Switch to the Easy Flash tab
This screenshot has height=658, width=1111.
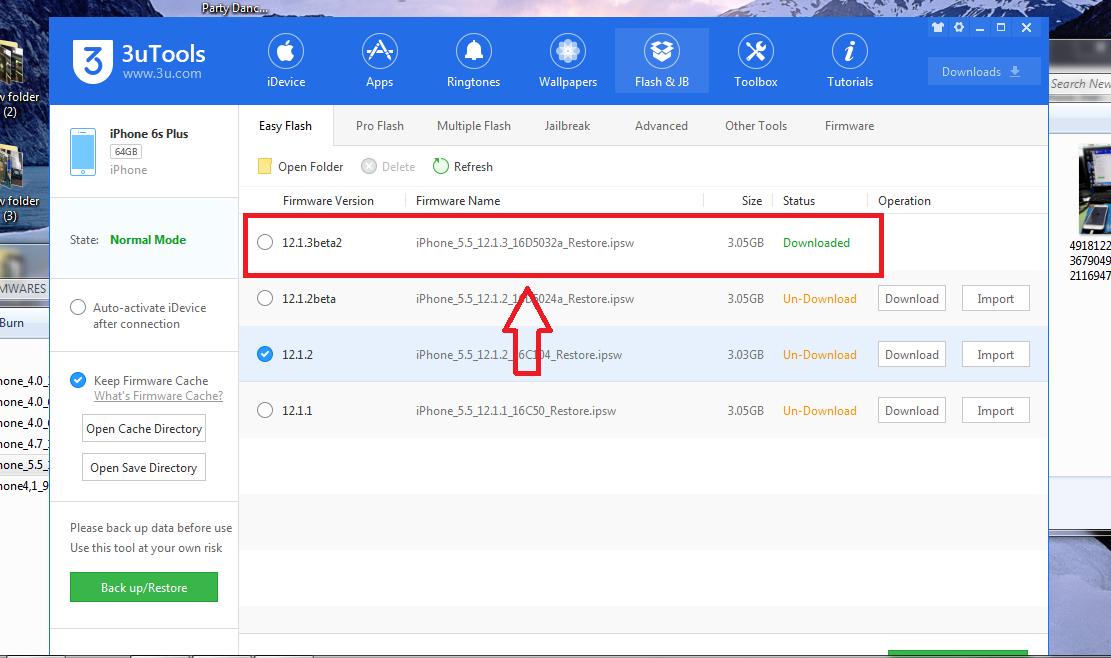(285, 125)
